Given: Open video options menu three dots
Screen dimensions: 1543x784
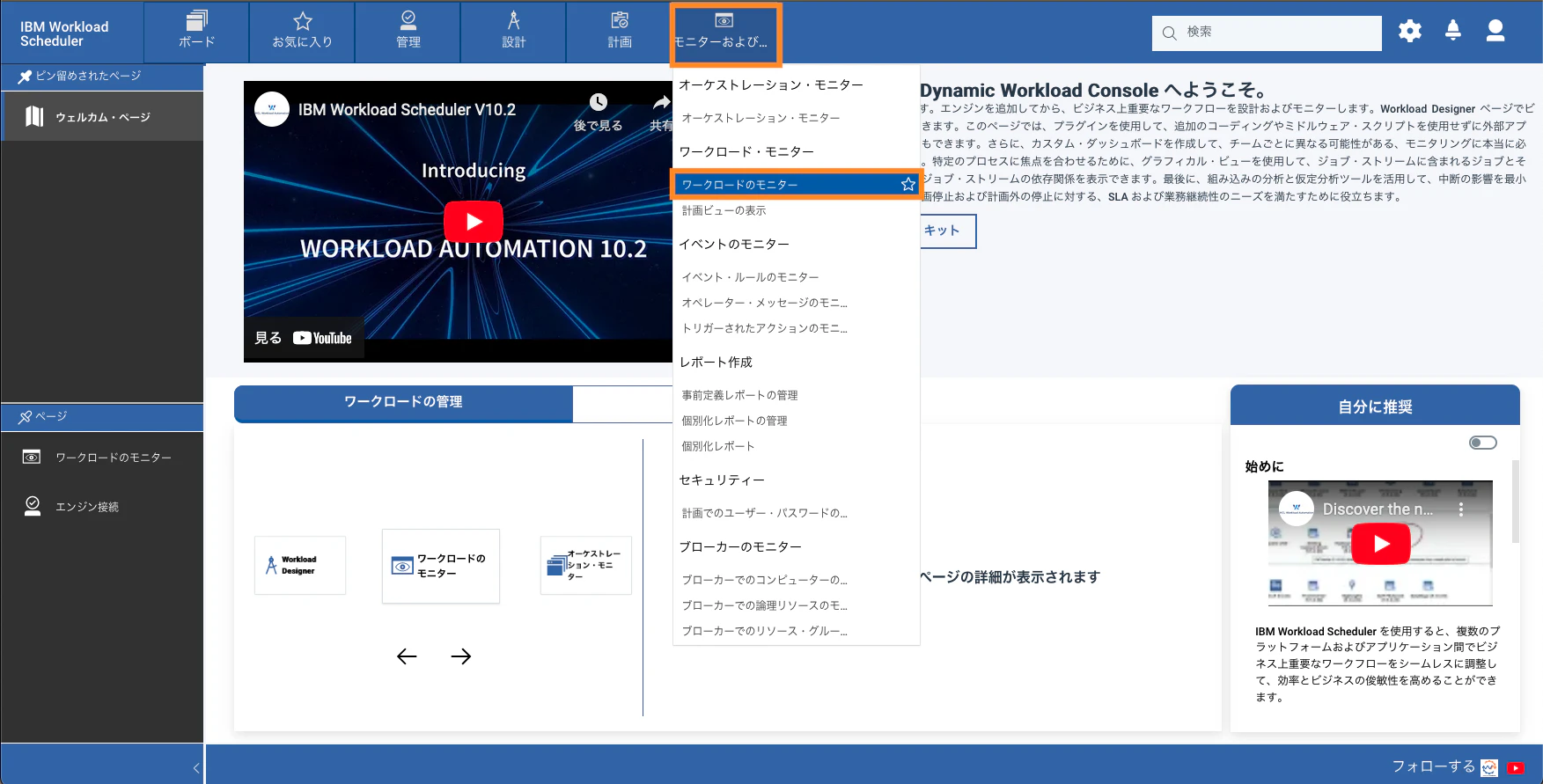Looking at the screenshot, I should (x=1461, y=509).
